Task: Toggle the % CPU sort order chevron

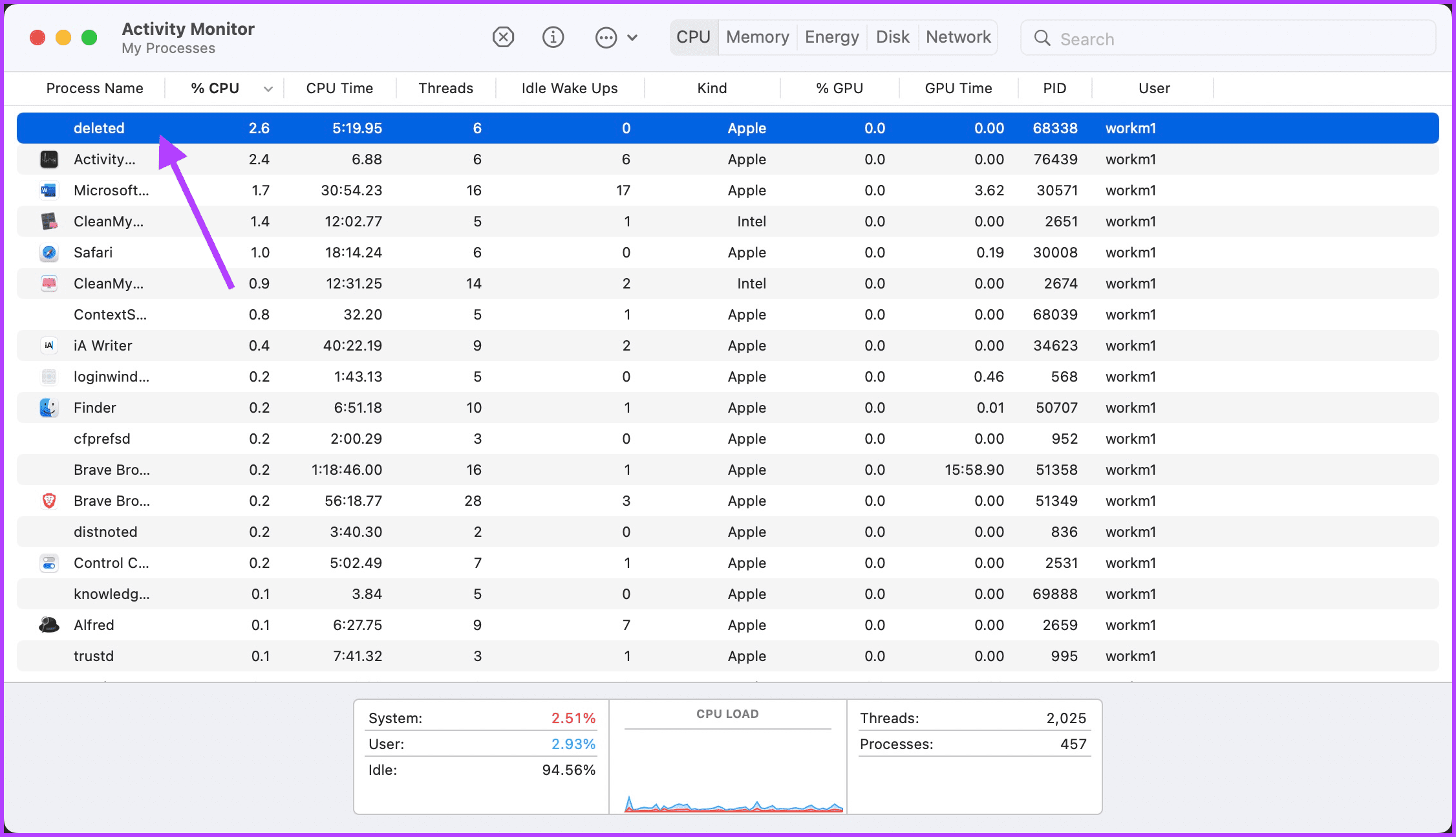Action: [268, 89]
